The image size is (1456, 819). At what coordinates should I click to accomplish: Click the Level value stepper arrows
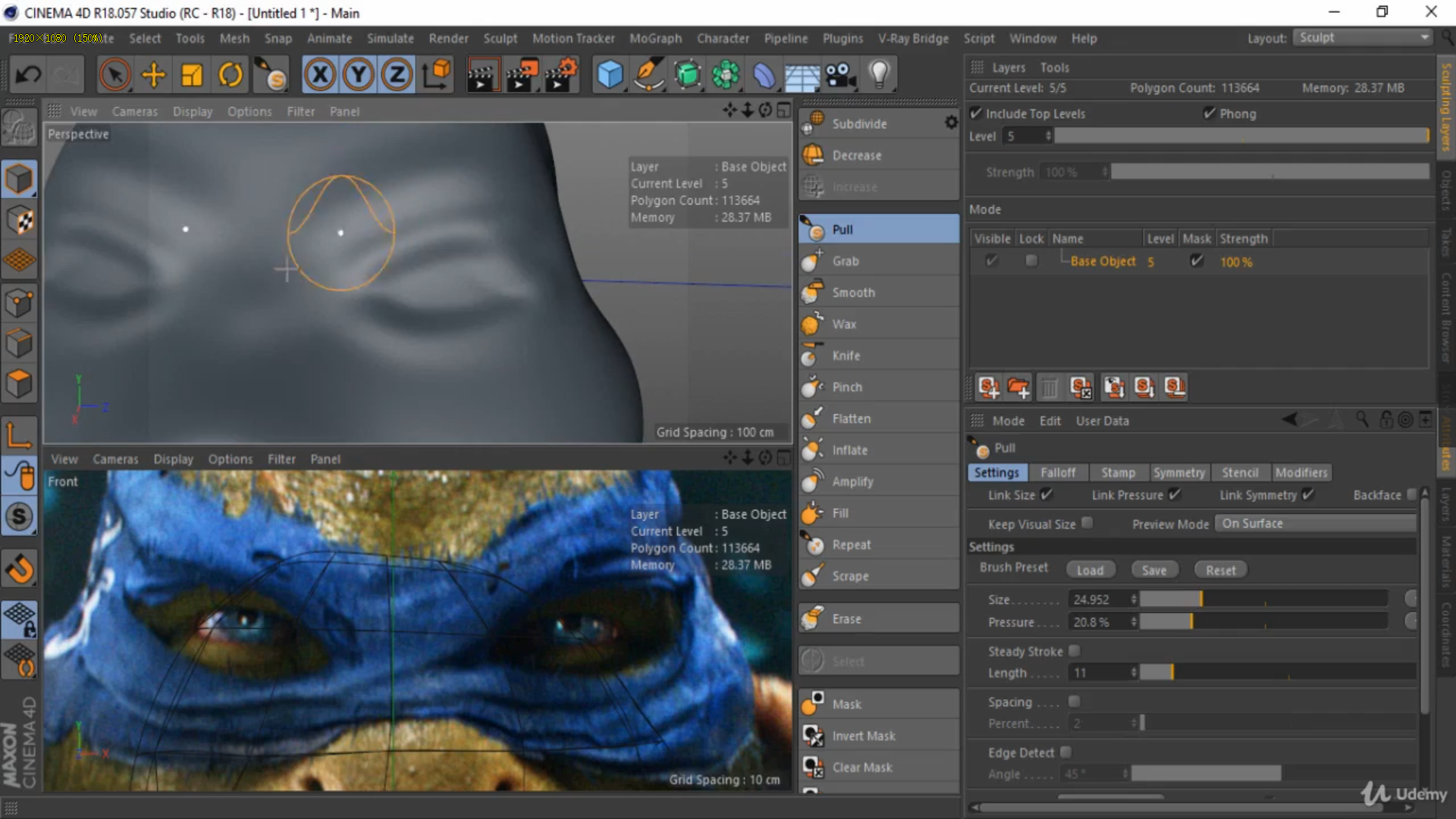(1049, 136)
